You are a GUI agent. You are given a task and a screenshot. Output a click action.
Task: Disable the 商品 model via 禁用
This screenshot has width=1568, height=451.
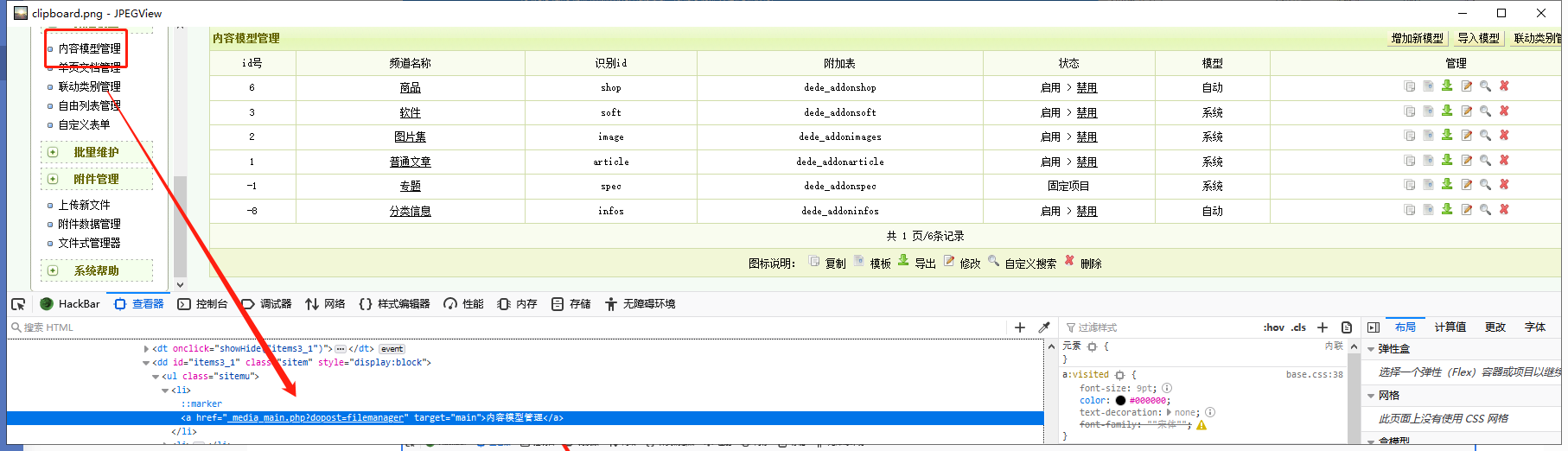1087,87
